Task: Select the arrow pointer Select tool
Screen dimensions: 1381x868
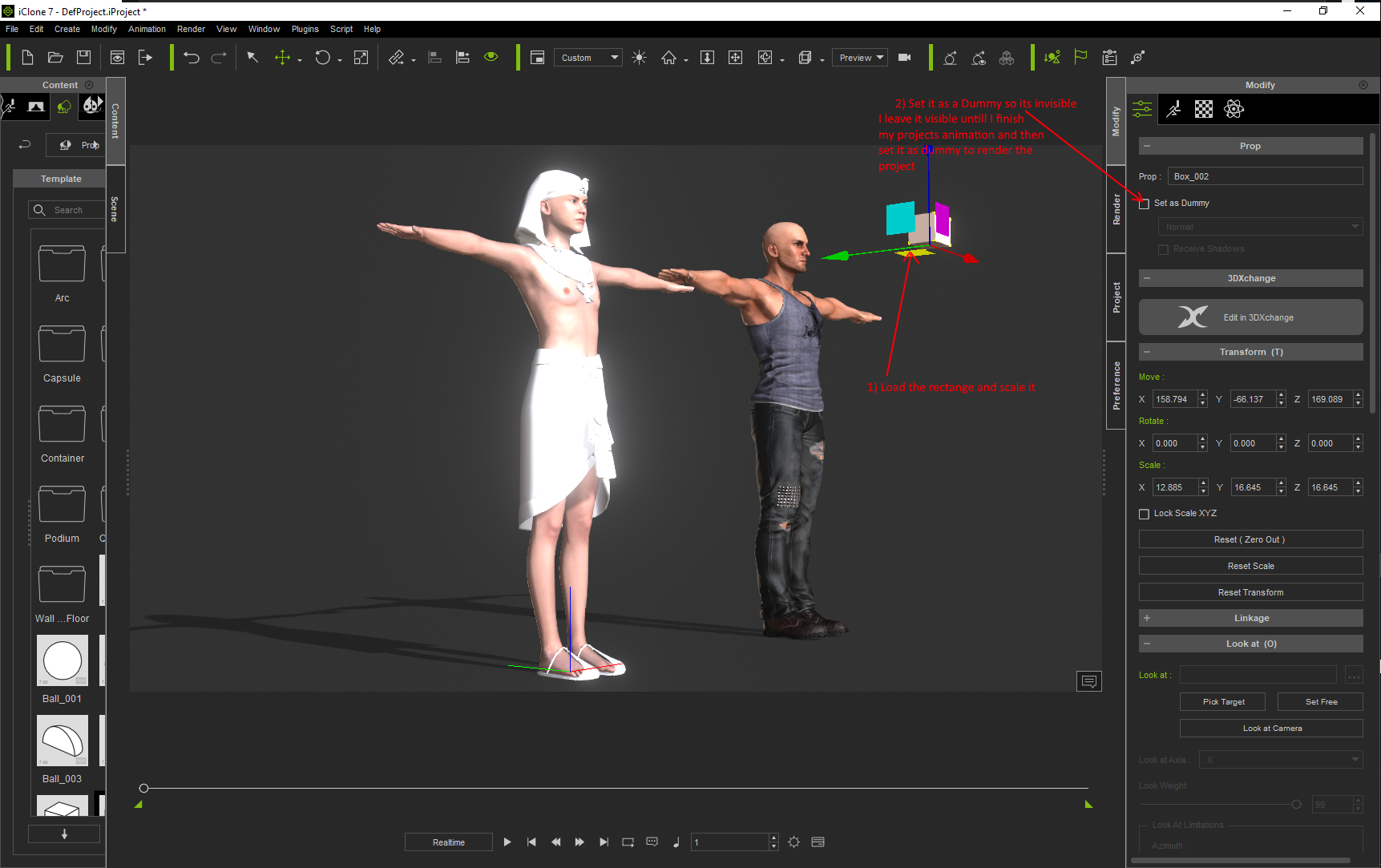Action: [x=252, y=57]
